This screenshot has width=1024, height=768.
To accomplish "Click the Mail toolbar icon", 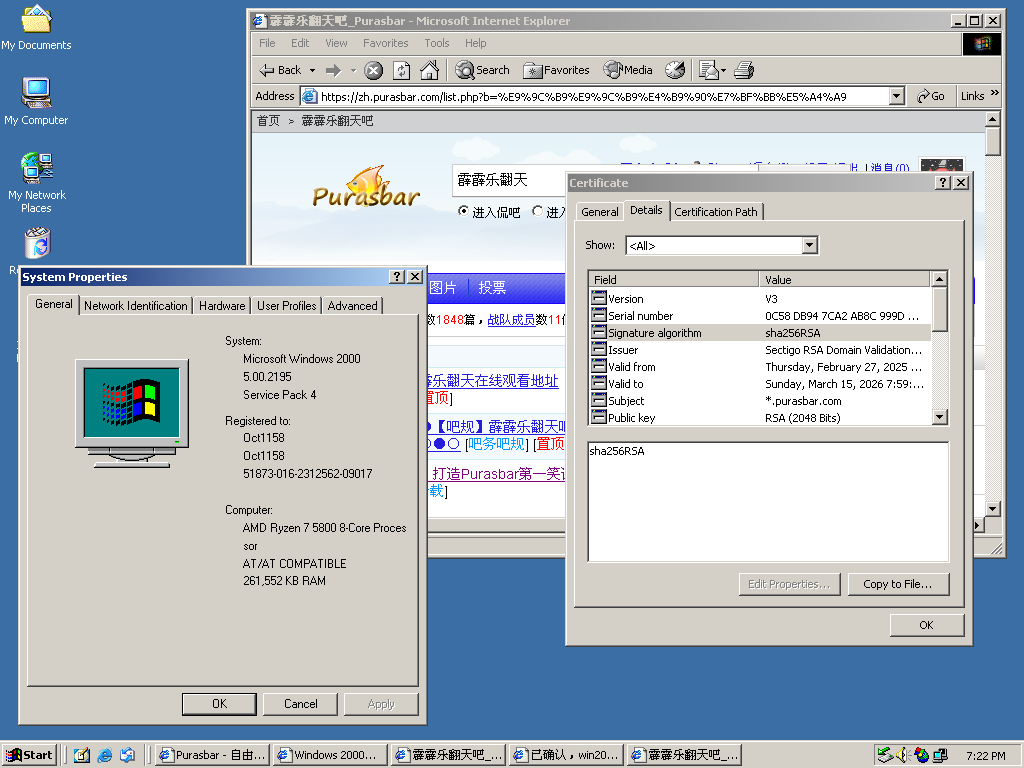I will (710, 70).
